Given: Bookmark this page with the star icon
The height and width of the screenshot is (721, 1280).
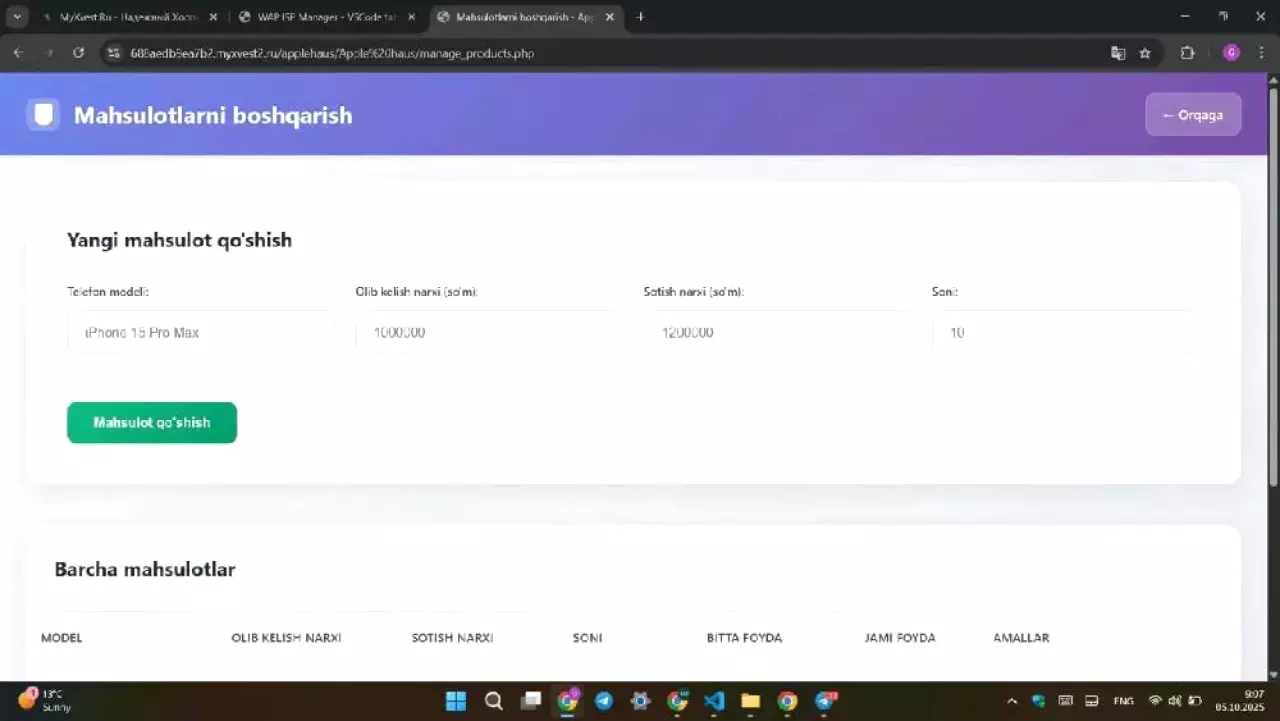Looking at the screenshot, I should click(x=1145, y=53).
